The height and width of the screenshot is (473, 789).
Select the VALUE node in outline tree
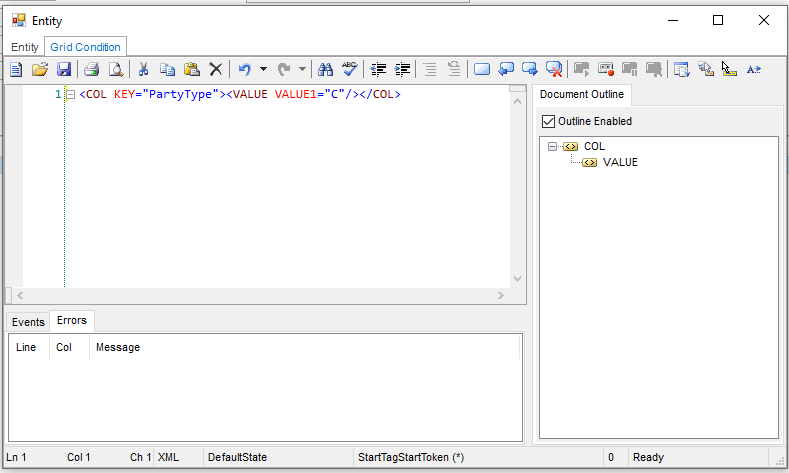point(620,162)
